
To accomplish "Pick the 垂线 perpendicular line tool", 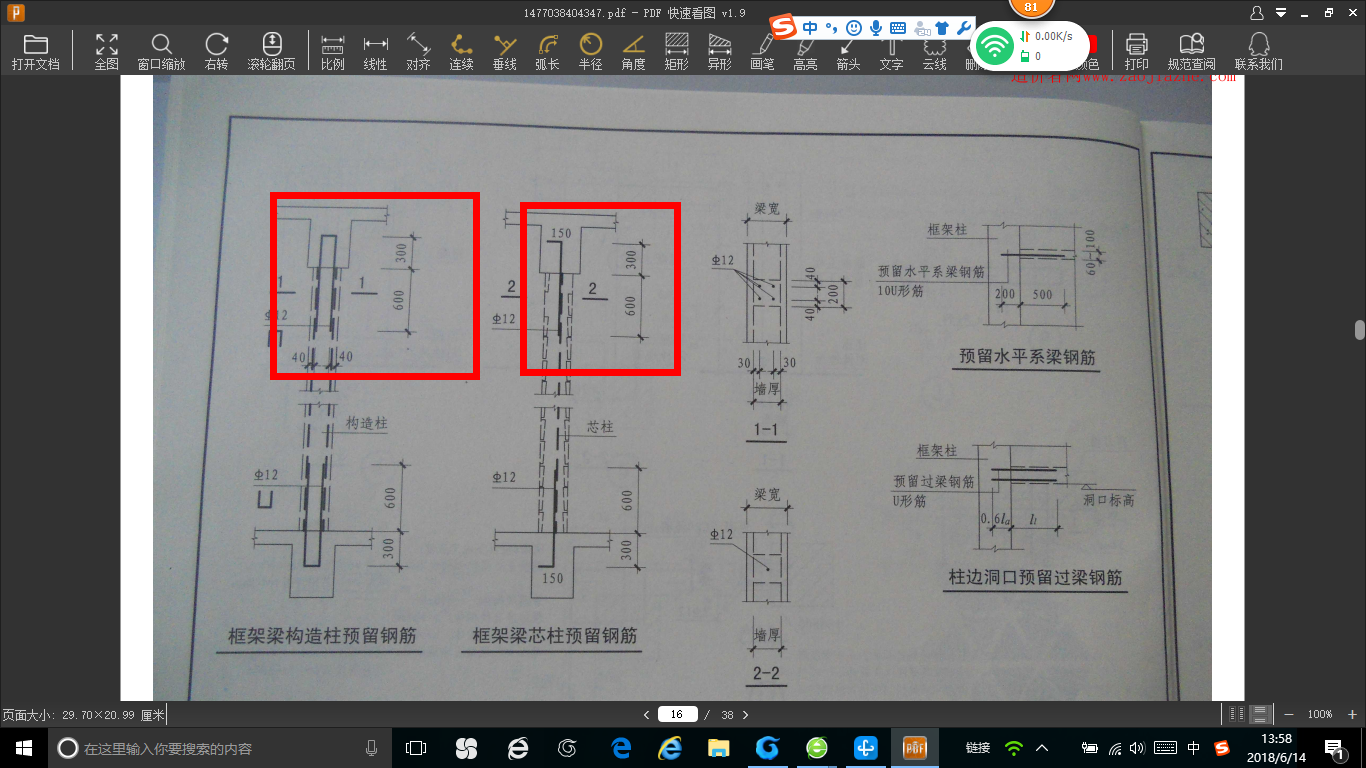I will tap(505, 51).
